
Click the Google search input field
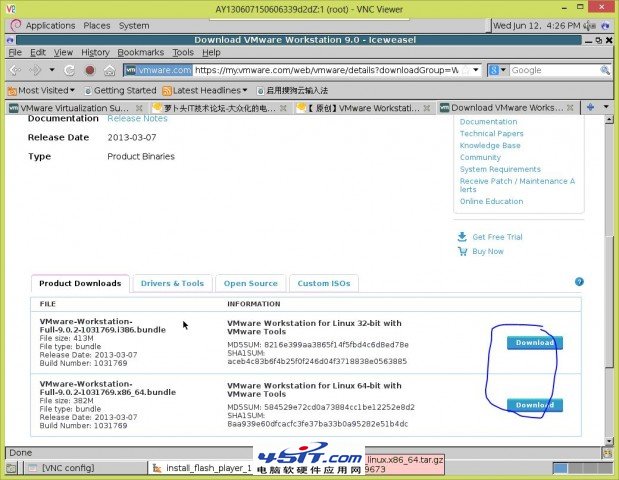554,70
